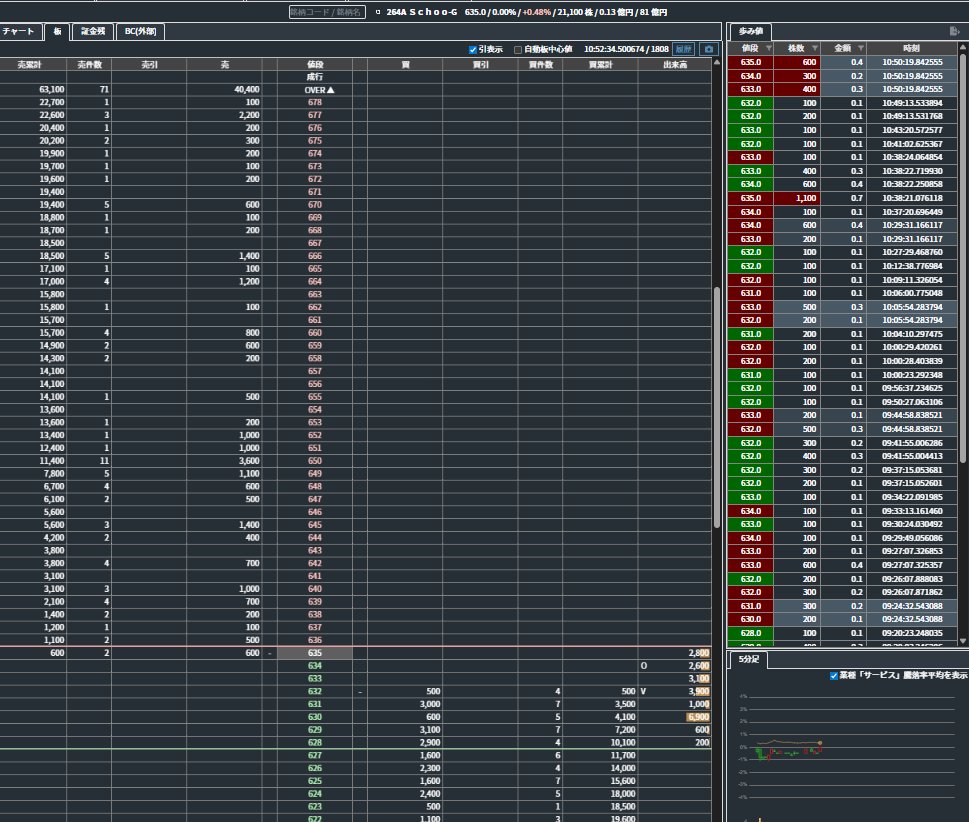Toggle the 引表示 checkbox
Viewport: 969px width, 822px height.
pyautogui.click(x=473, y=49)
